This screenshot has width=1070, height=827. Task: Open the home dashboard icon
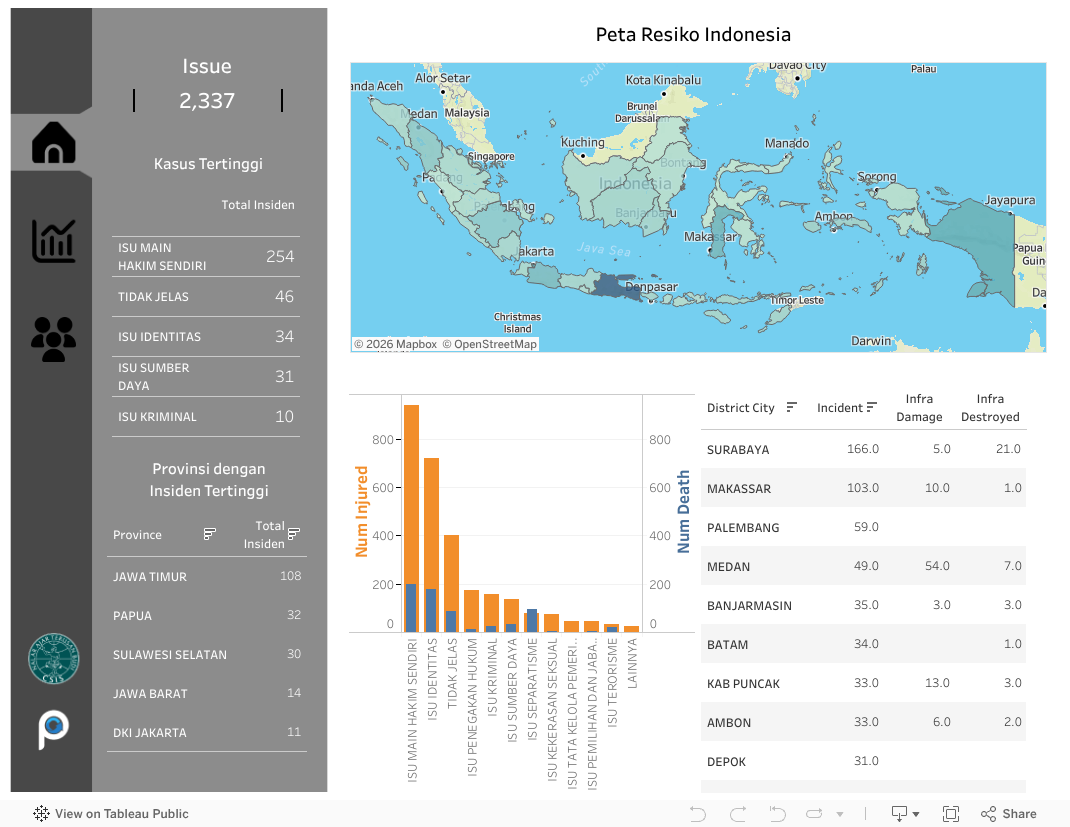coord(53,143)
